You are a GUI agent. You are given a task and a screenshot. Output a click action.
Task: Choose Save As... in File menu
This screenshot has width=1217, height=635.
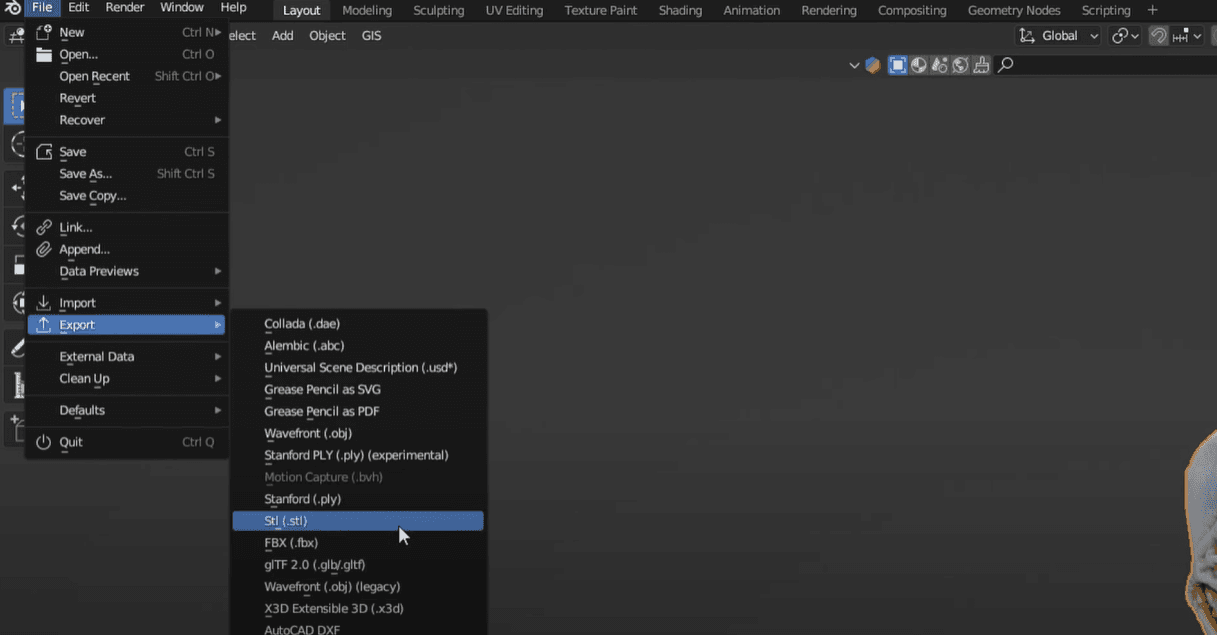click(x=127, y=174)
